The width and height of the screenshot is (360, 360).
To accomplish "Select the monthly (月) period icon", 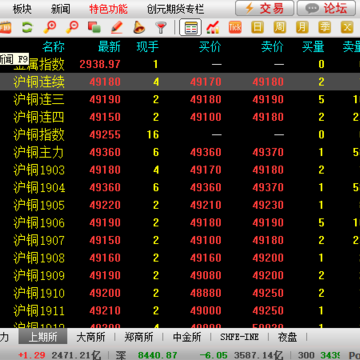I will pos(302,27).
